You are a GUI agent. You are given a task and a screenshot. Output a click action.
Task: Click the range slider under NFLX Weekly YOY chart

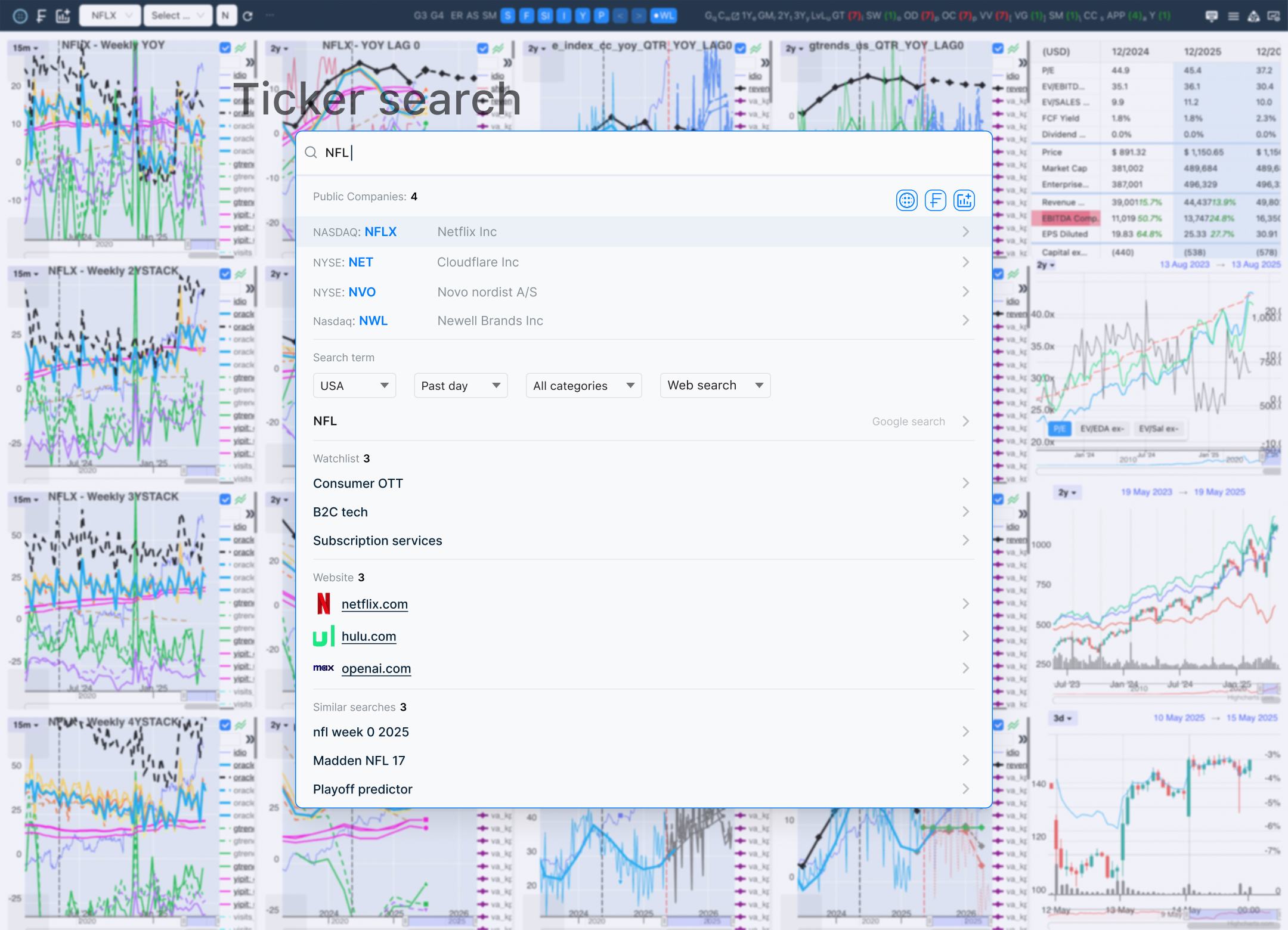pos(203,245)
